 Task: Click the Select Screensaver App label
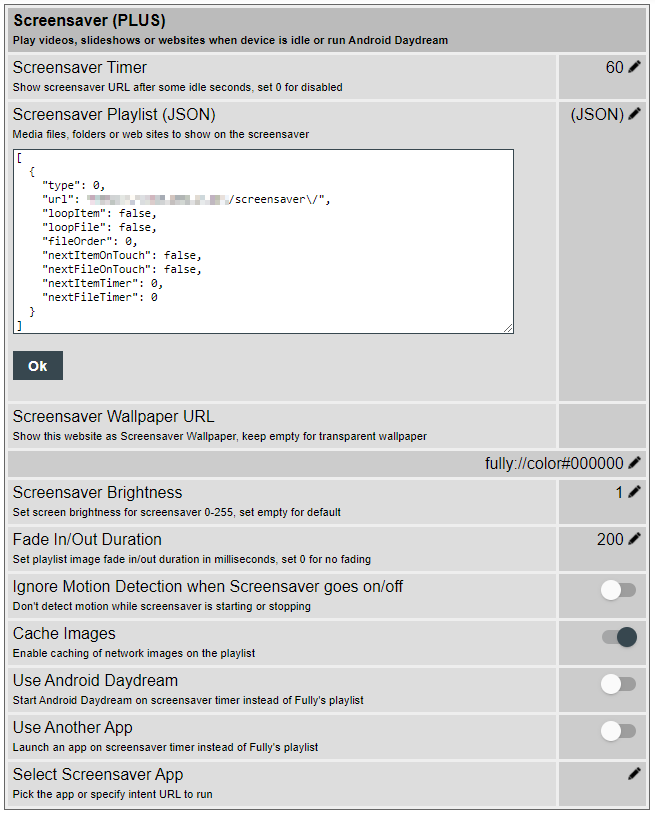tap(98, 775)
